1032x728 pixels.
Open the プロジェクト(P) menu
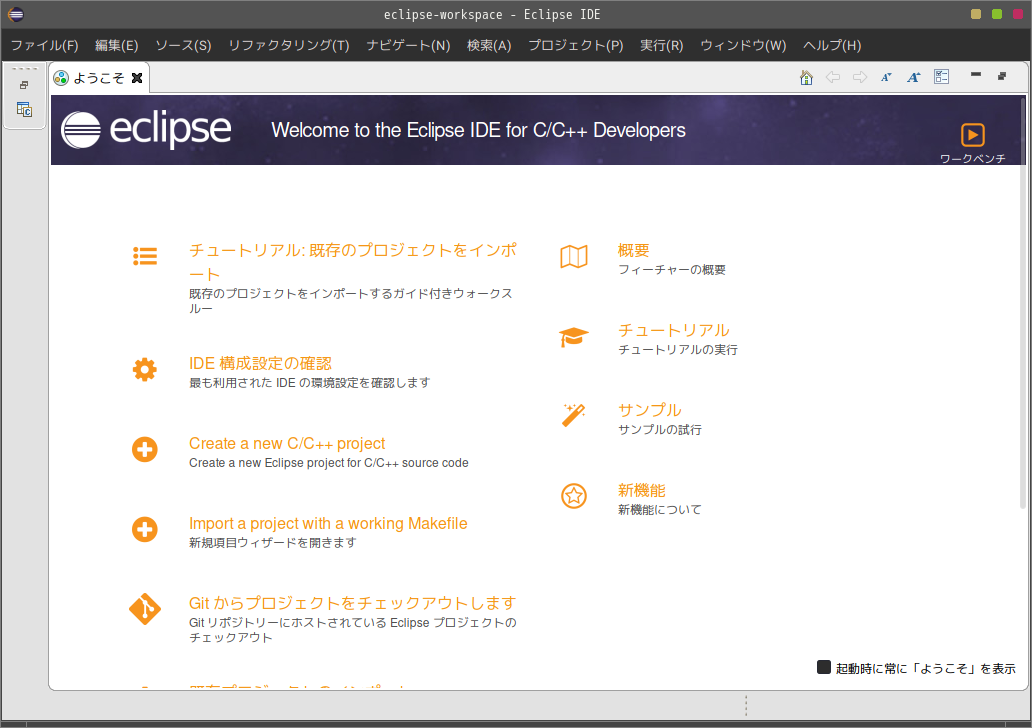(x=576, y=45)
